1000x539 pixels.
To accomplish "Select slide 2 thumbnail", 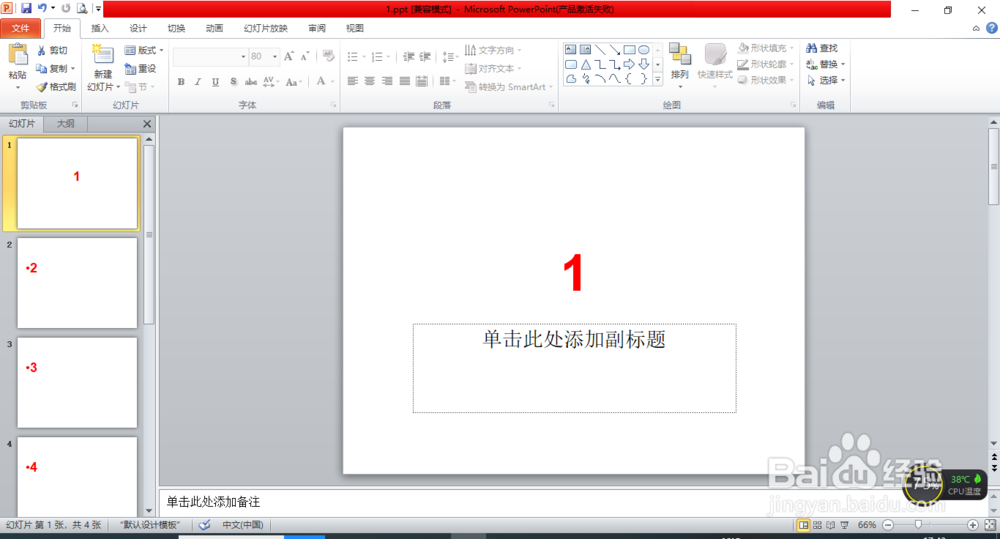I will pos(77,283).
